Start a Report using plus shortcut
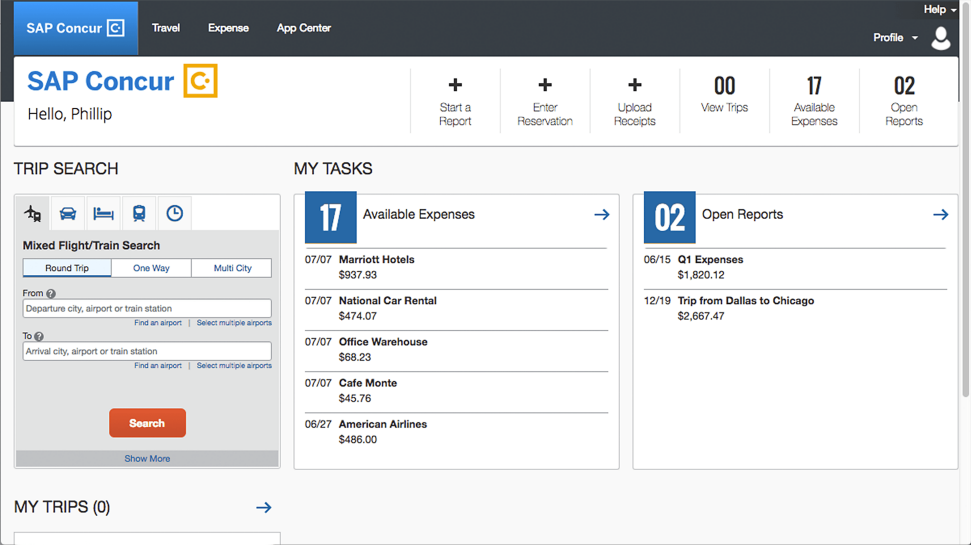Image resolution: width=971 pixels, height=545 pixels. click(x=455, y=101)
